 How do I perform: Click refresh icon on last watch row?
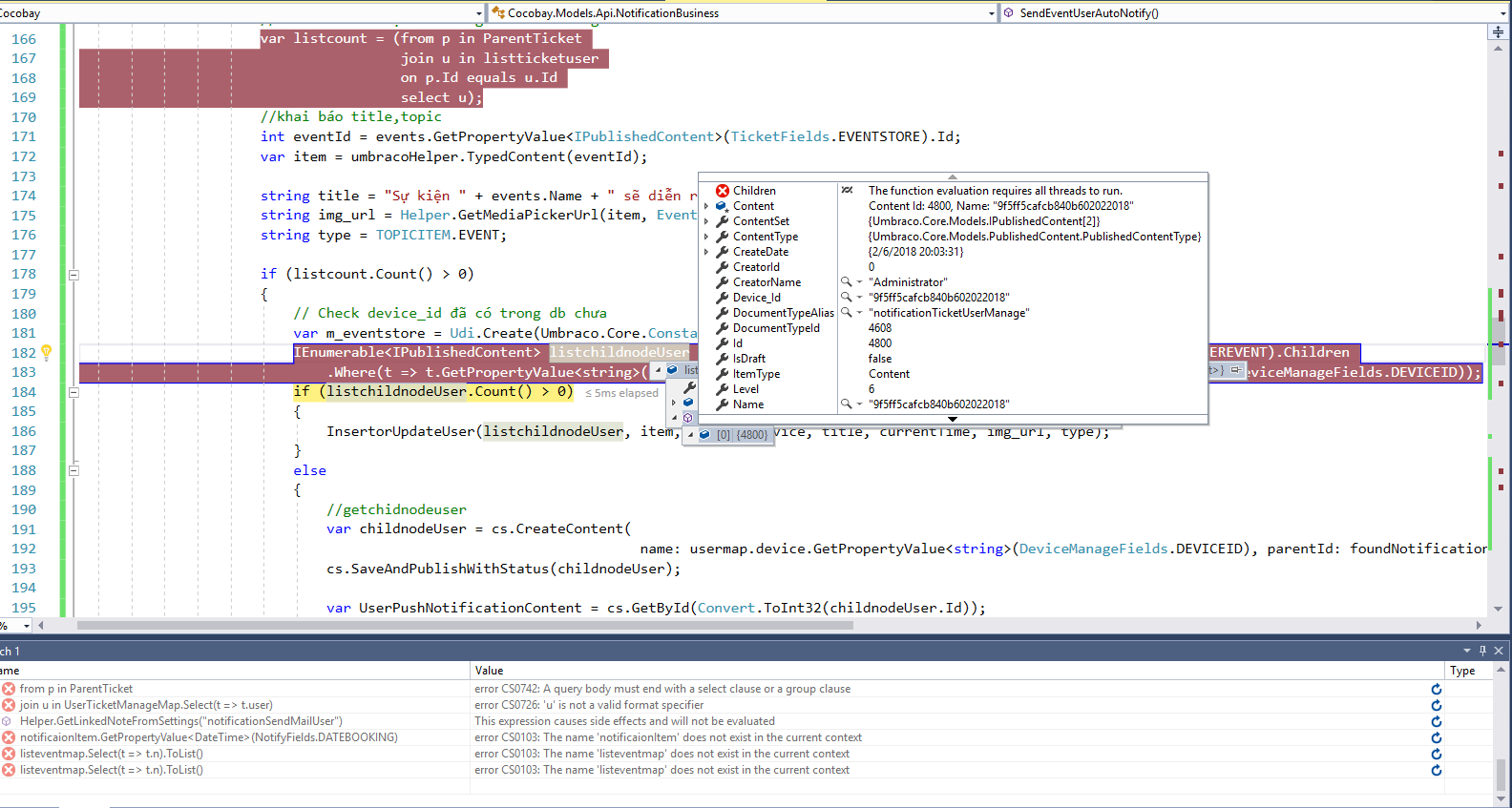1436,770
